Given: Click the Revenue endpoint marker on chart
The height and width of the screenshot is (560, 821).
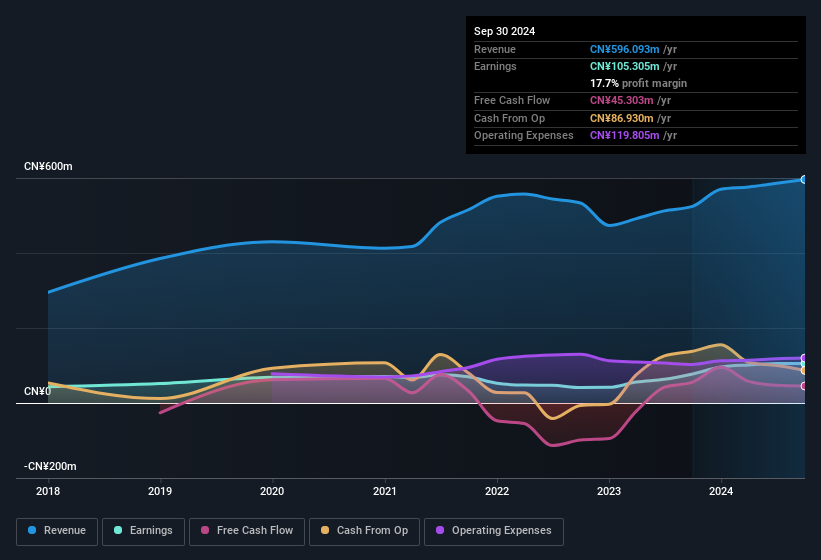Looking at the screenshot, I should pyautogui.click(x=804, y=180).
